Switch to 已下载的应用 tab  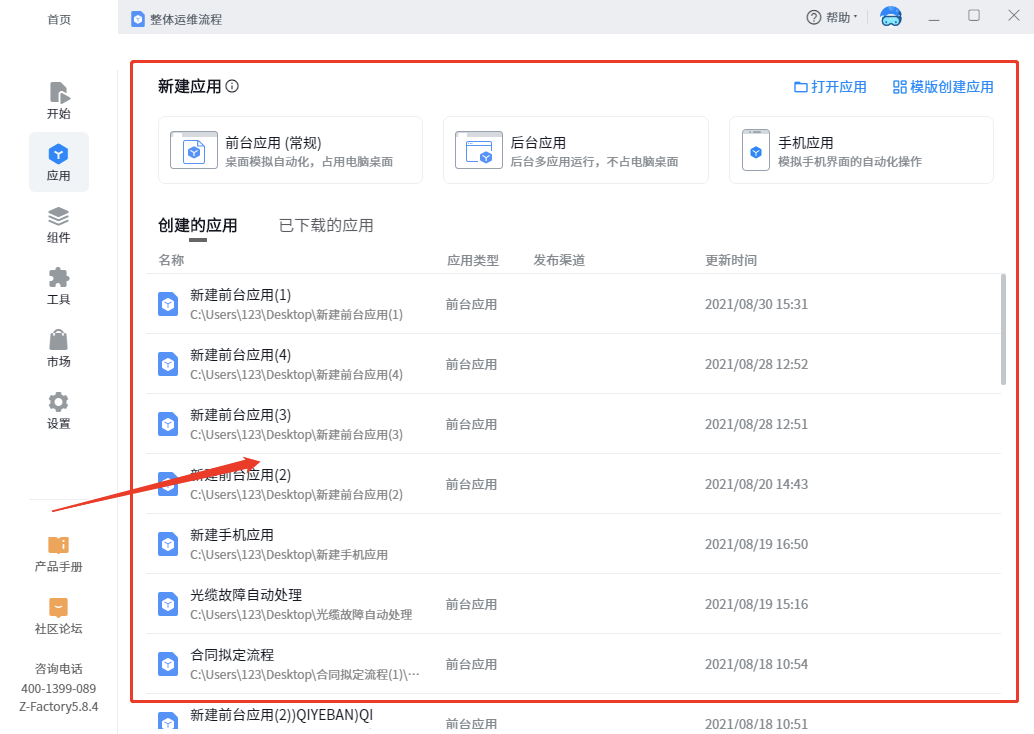coord(326,226)
